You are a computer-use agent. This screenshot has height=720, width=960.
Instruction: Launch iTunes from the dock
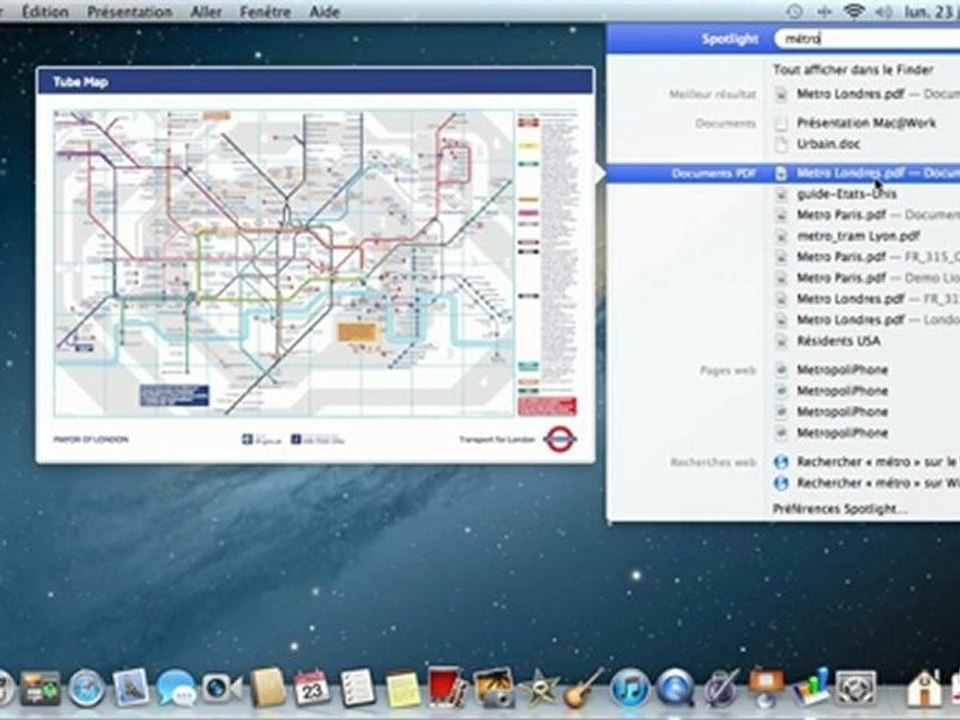coord(629,688)
